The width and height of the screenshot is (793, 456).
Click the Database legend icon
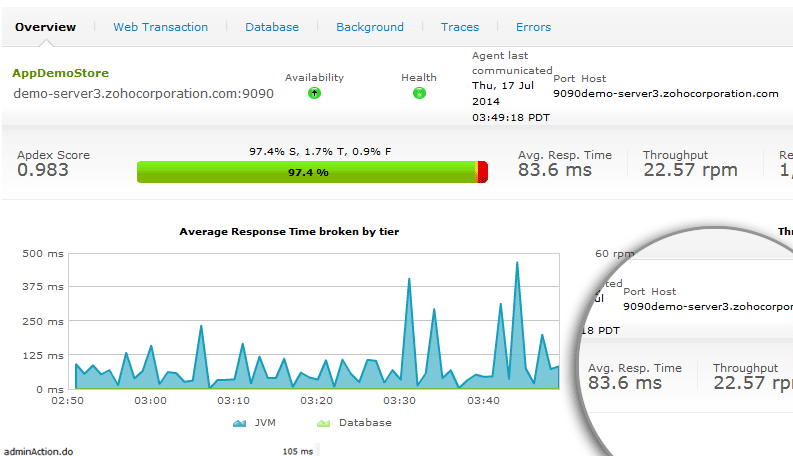tap(323, 423)
